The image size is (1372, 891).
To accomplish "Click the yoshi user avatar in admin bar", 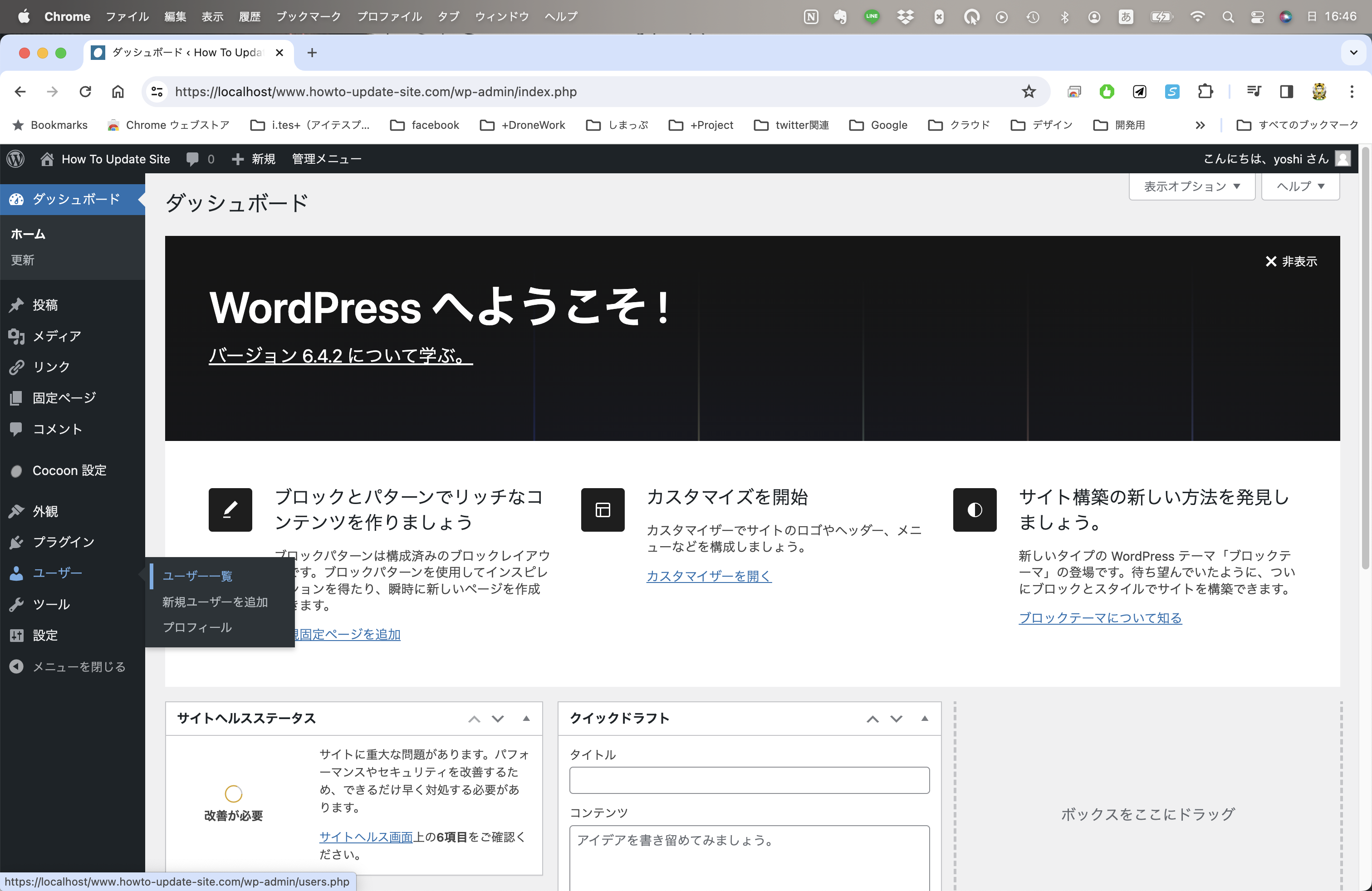I will [x=1343, y=158].
